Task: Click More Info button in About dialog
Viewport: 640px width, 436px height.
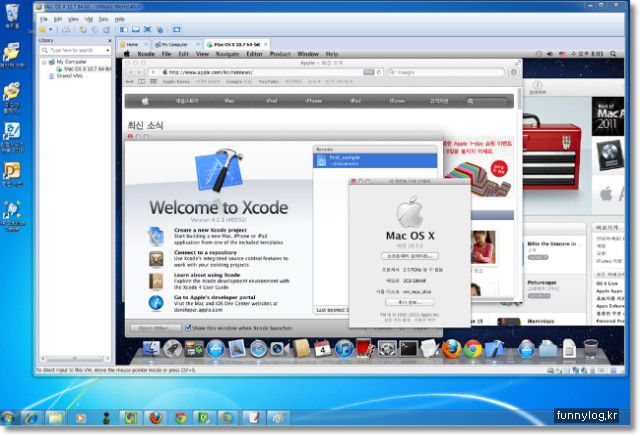Action: click(x=409, y=302)
